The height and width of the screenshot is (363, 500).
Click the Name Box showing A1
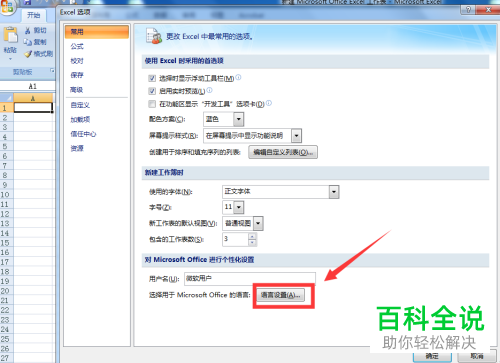[x=32, y=86]
